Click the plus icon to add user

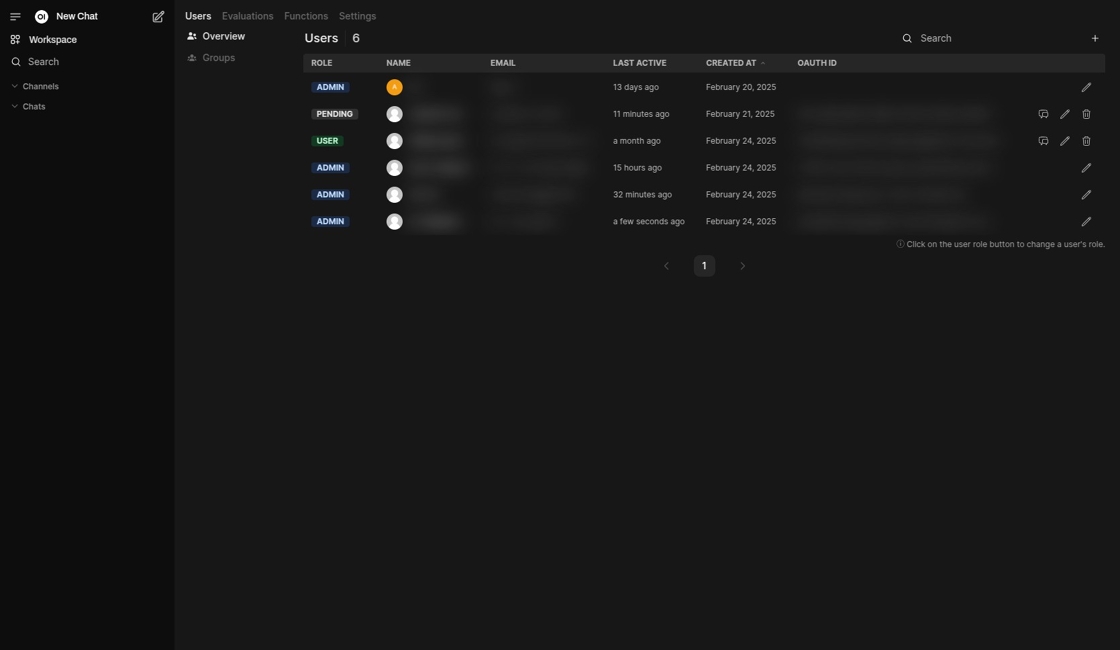click(1095, 38)
